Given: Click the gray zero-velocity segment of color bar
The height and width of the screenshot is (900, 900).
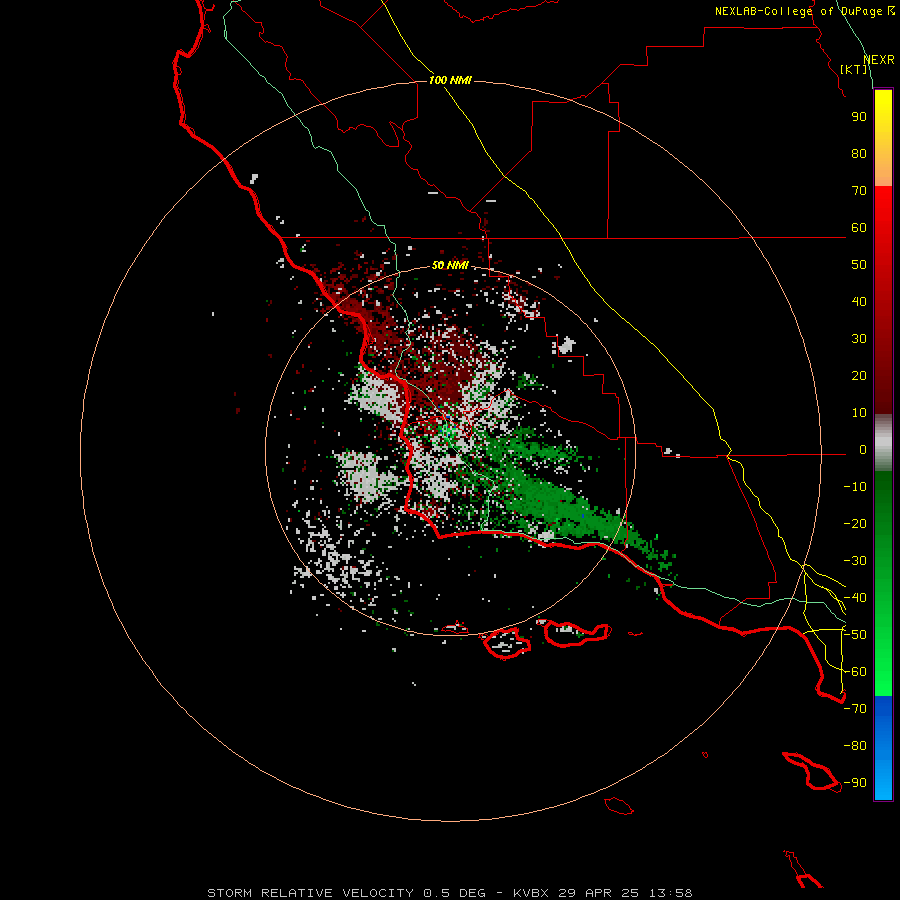Looking at the screenshot, I should click(x=883, y=443).
